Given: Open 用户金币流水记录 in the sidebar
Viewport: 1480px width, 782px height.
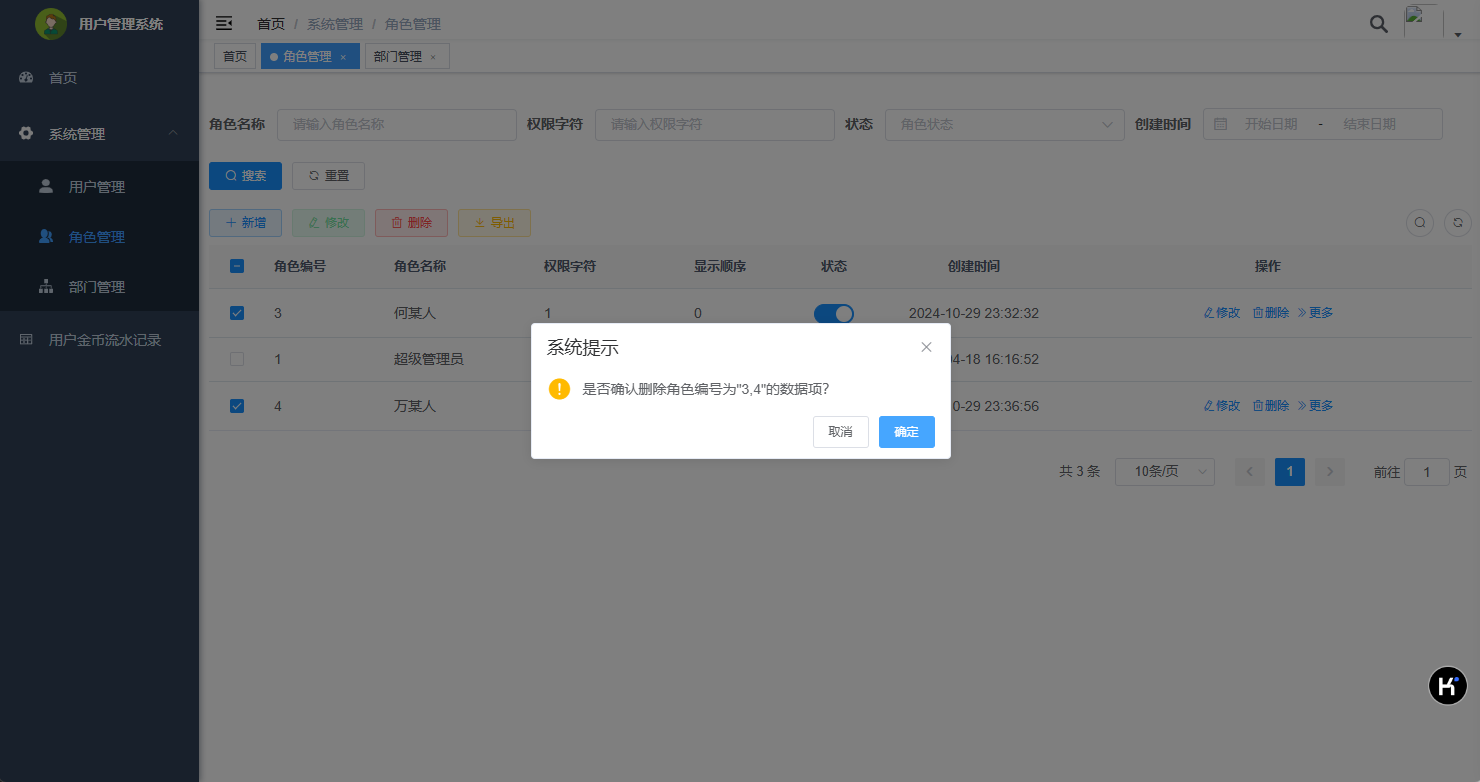Looking at the screenshot, I should point(100,340).
